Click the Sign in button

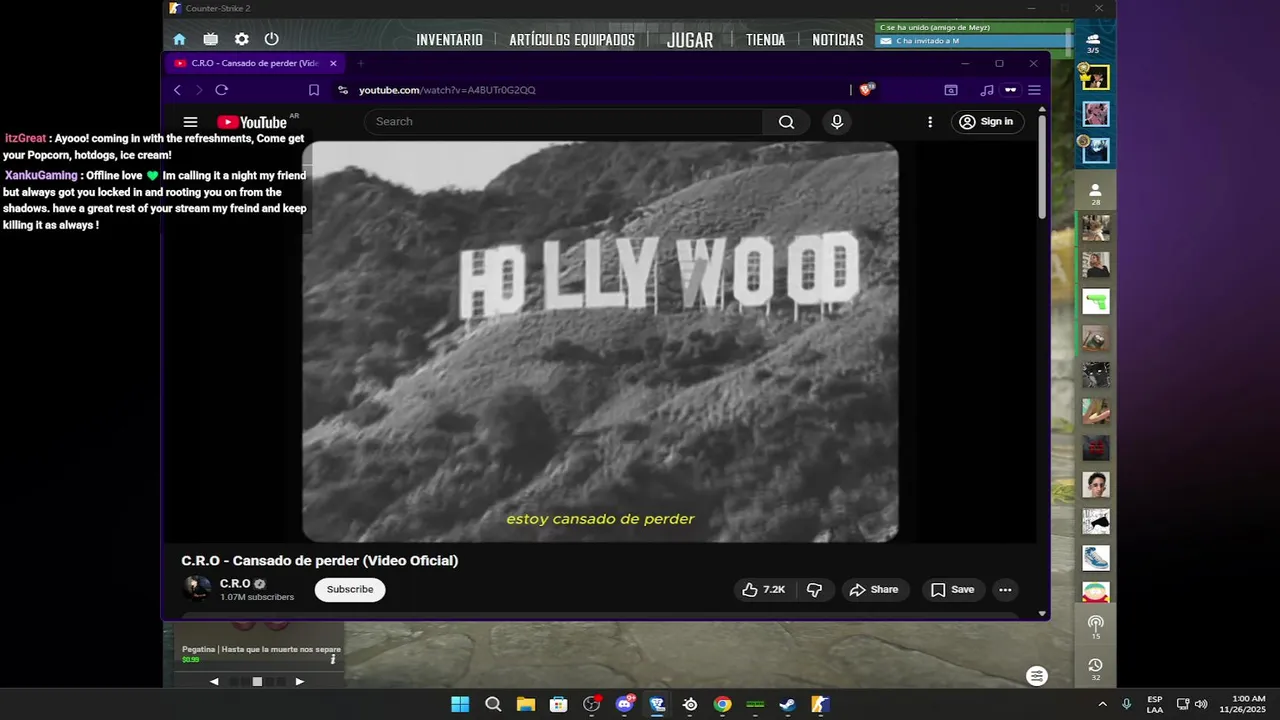click(x=986, y=122)
